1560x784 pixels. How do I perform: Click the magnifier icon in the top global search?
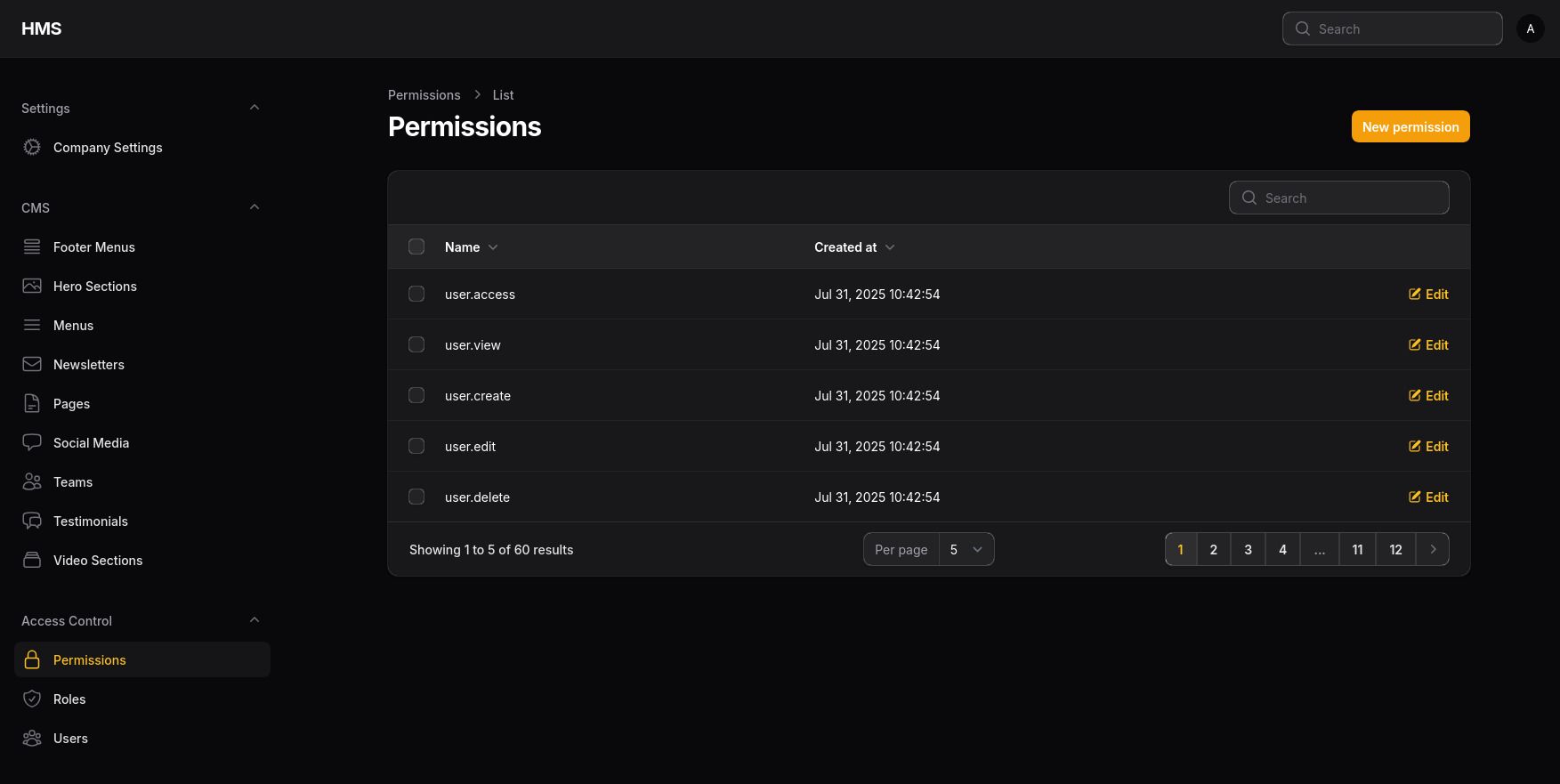click(1303, 28)
